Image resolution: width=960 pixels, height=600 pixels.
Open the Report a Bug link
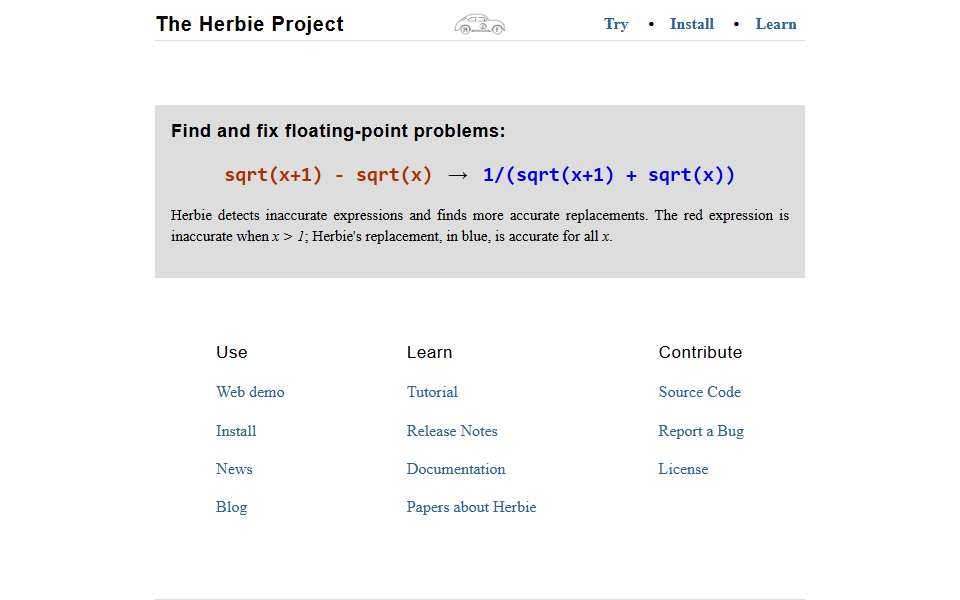(x=701, y=432)
